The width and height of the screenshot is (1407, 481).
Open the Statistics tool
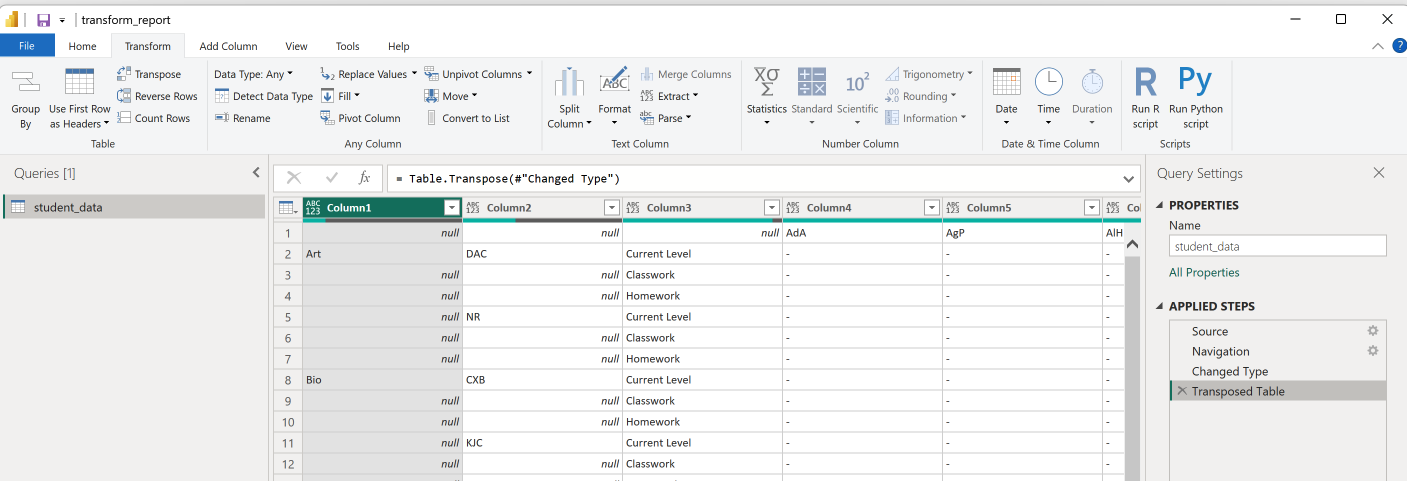pyautogui.click(x=766, y=96)
